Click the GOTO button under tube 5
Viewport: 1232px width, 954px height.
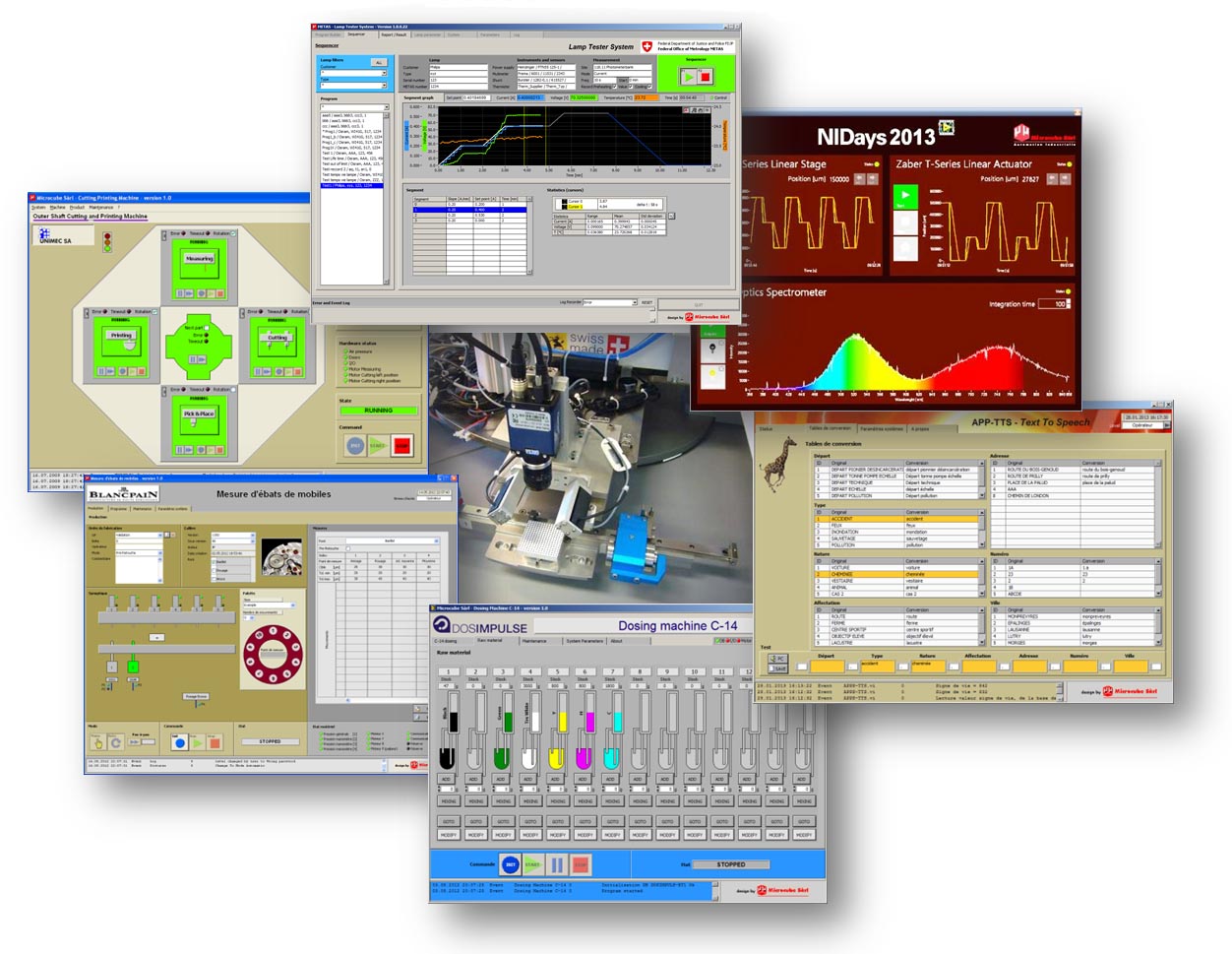558,822
